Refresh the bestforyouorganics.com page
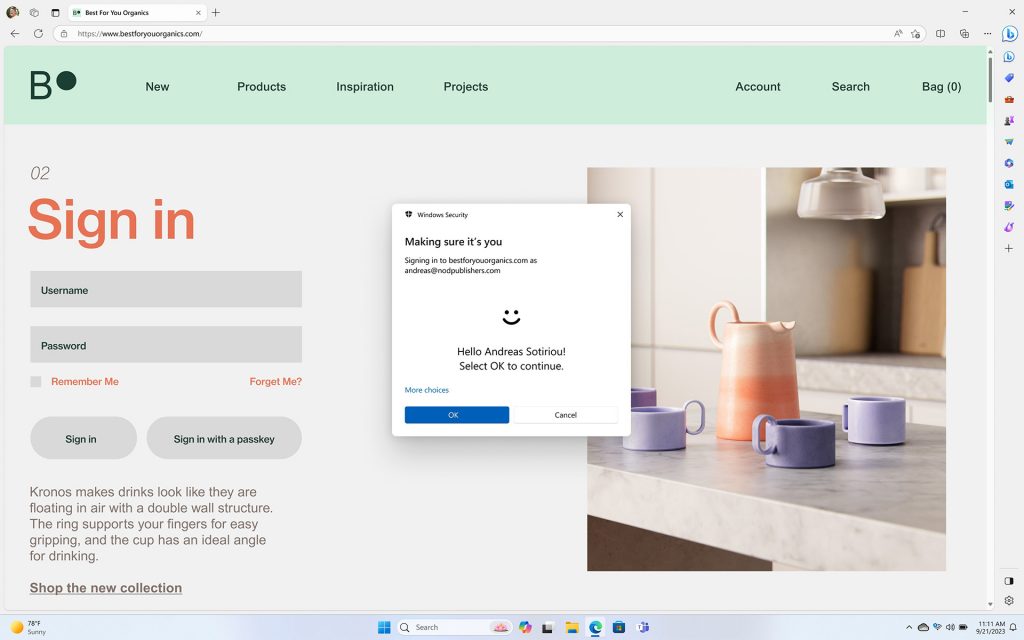The image size is (1024, 640). coord(37,33)
